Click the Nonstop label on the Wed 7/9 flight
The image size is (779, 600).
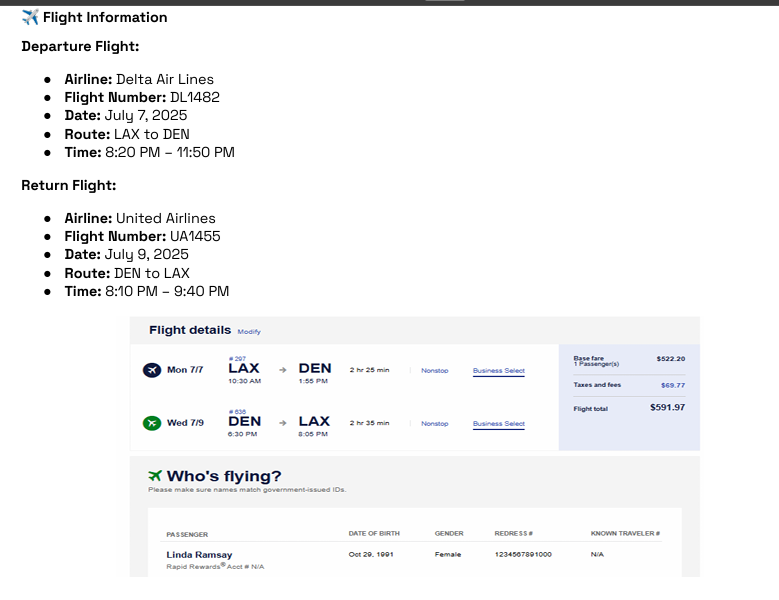[x=434, y=424]
